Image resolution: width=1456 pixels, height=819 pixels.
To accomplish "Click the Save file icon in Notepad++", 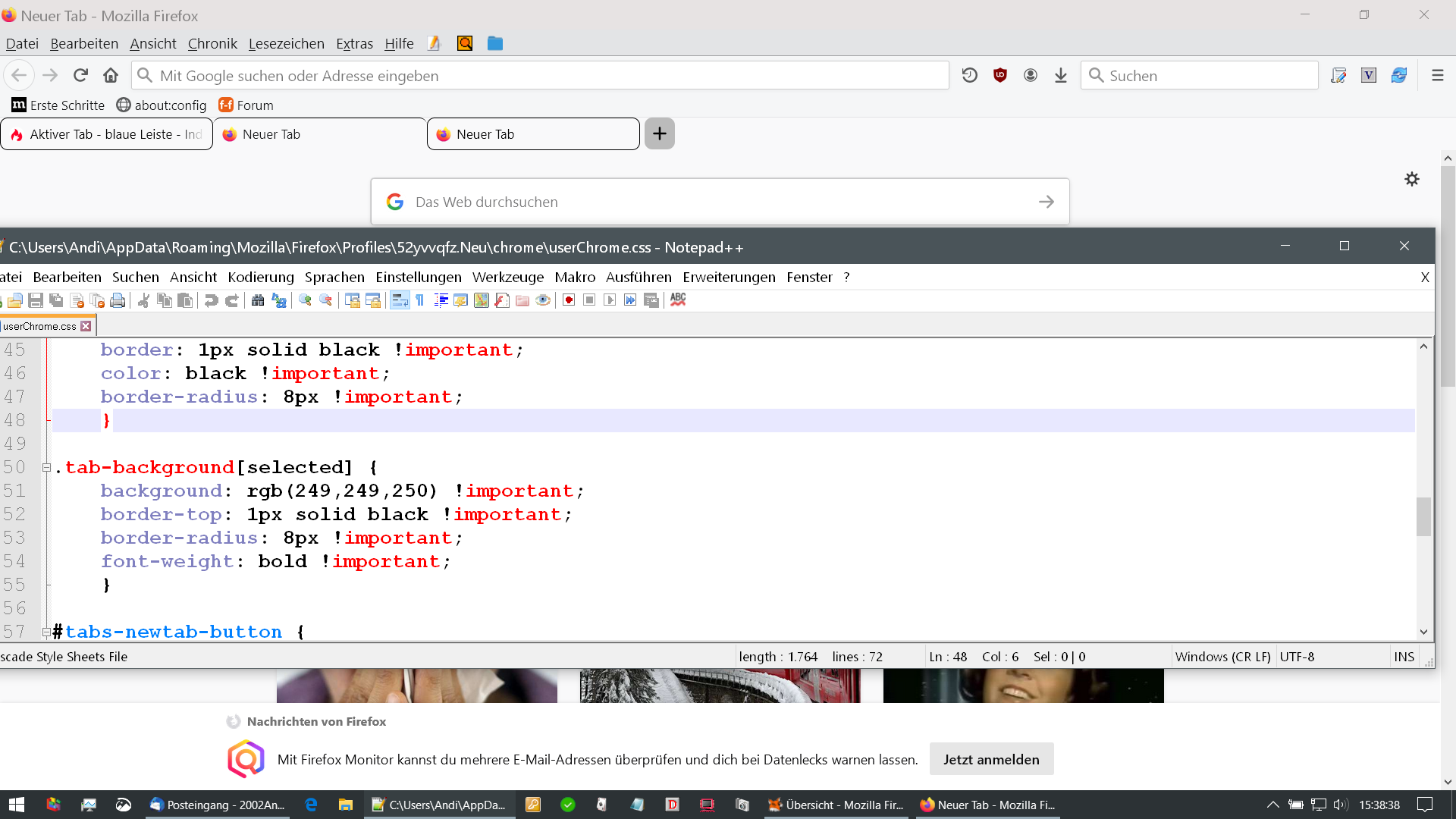I will 36,300.
